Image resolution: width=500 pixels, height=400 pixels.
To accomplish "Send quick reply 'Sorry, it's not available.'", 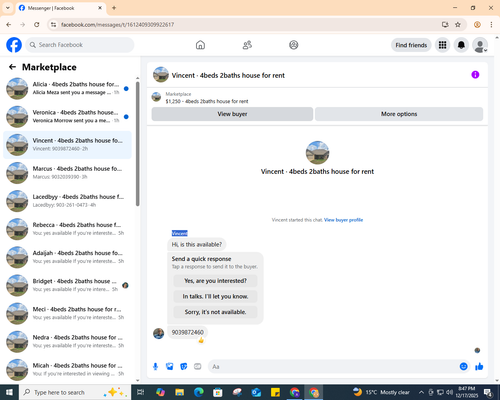I will (215, 312).
